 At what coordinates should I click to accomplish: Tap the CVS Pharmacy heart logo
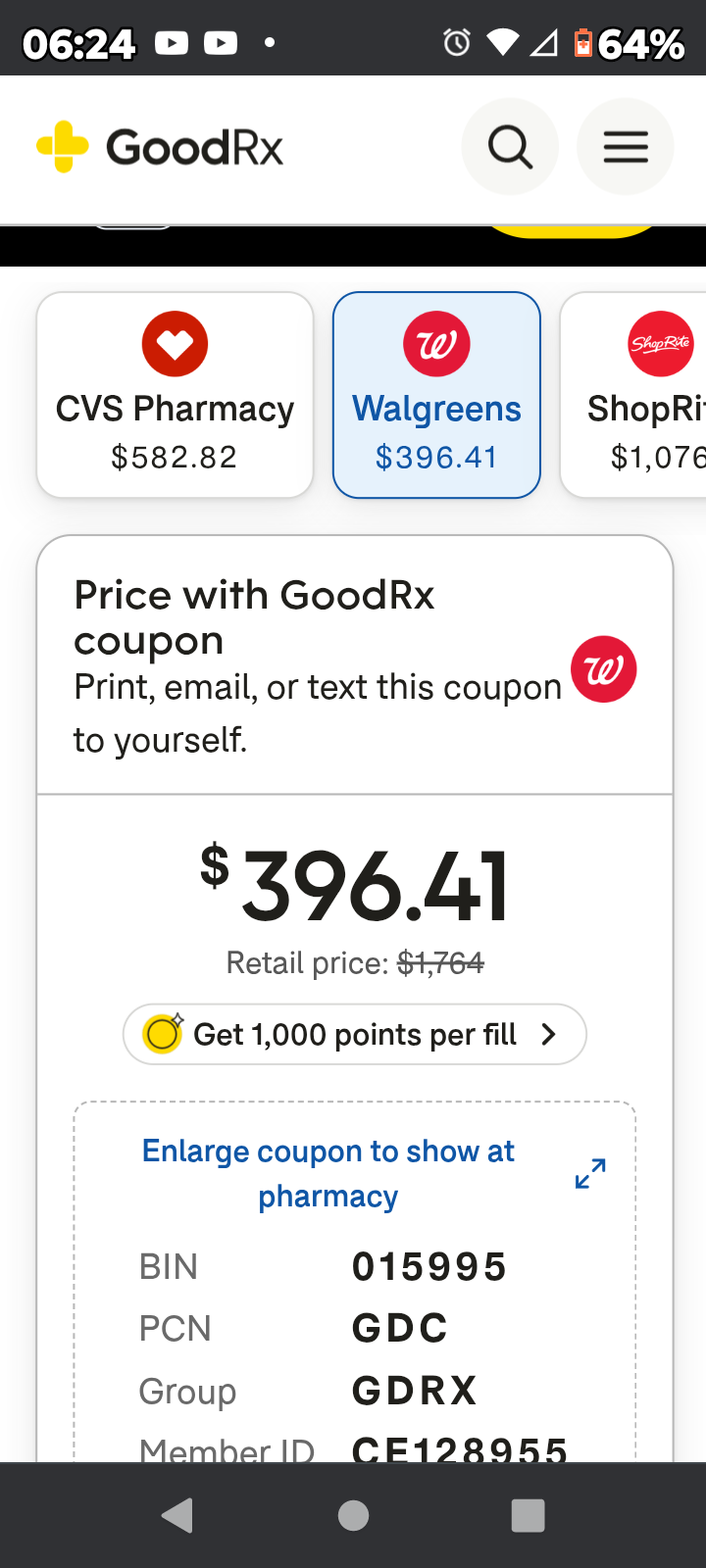click(x=175, y=344)
